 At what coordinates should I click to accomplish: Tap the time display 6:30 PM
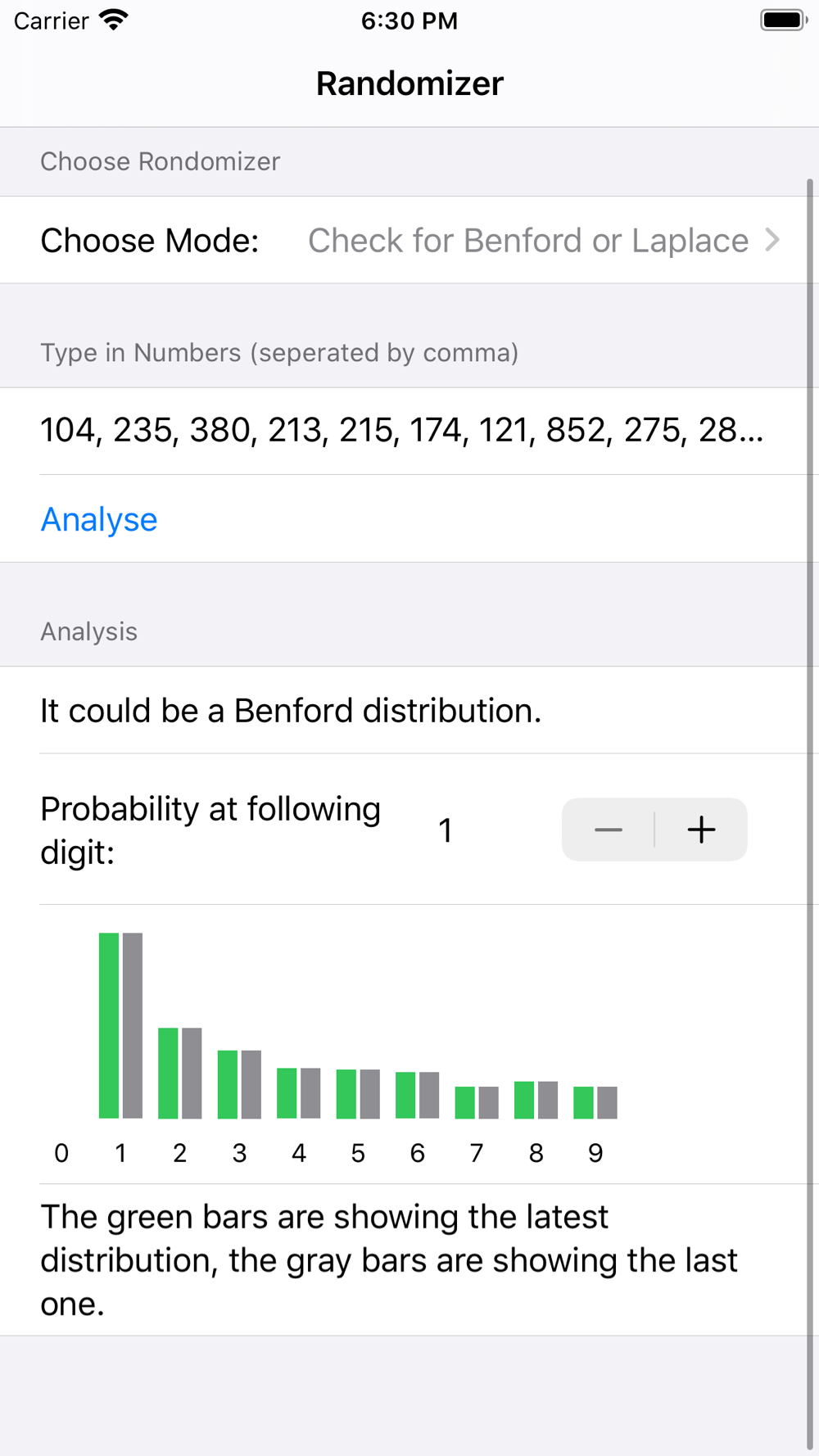tap(409, 20)
